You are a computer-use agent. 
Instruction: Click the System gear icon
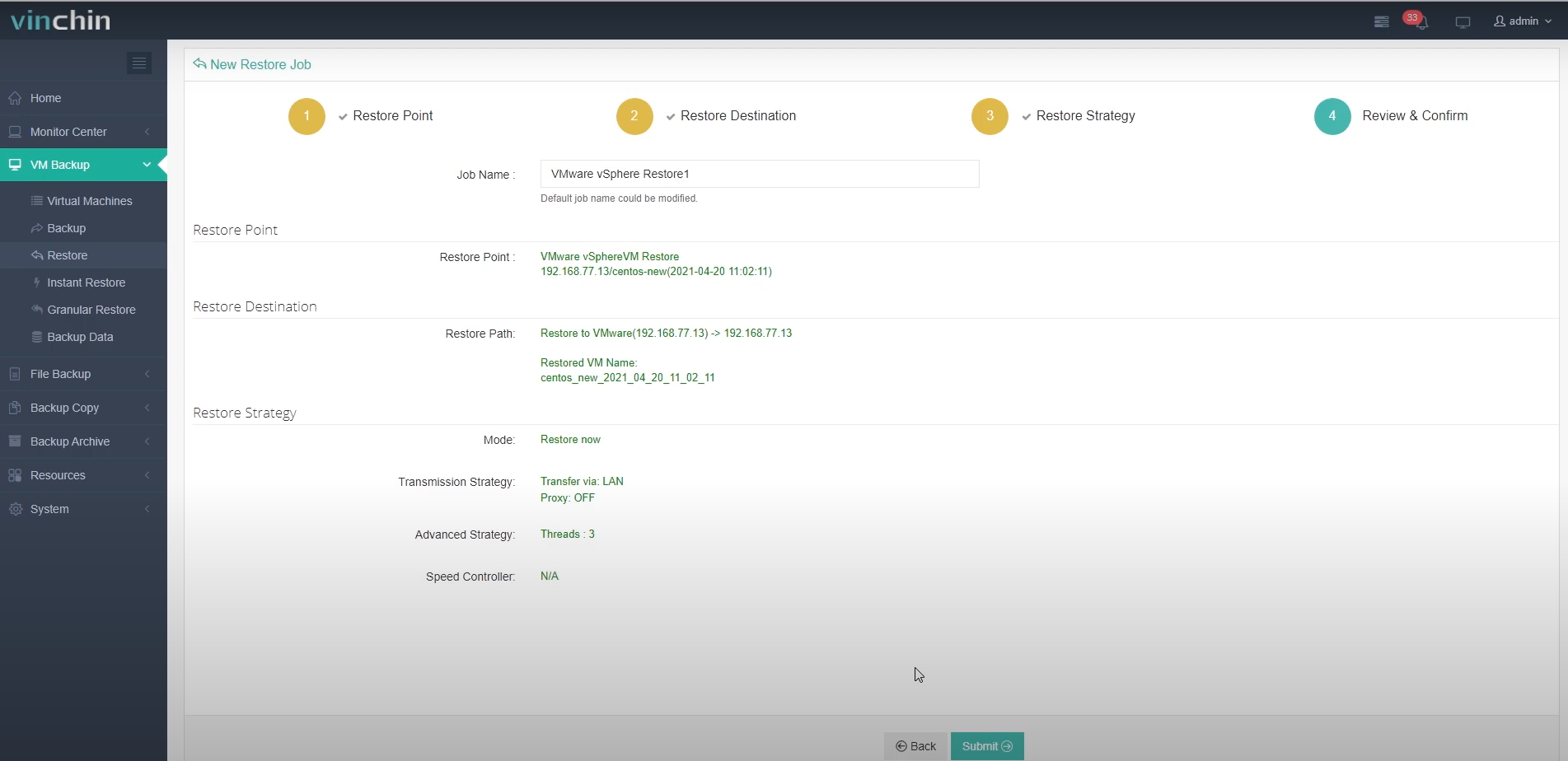click(15, 509)
